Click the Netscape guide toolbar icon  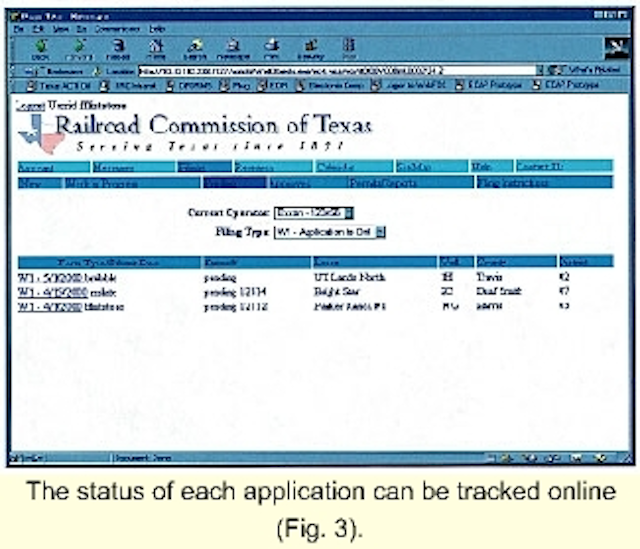tap(233, 49)
